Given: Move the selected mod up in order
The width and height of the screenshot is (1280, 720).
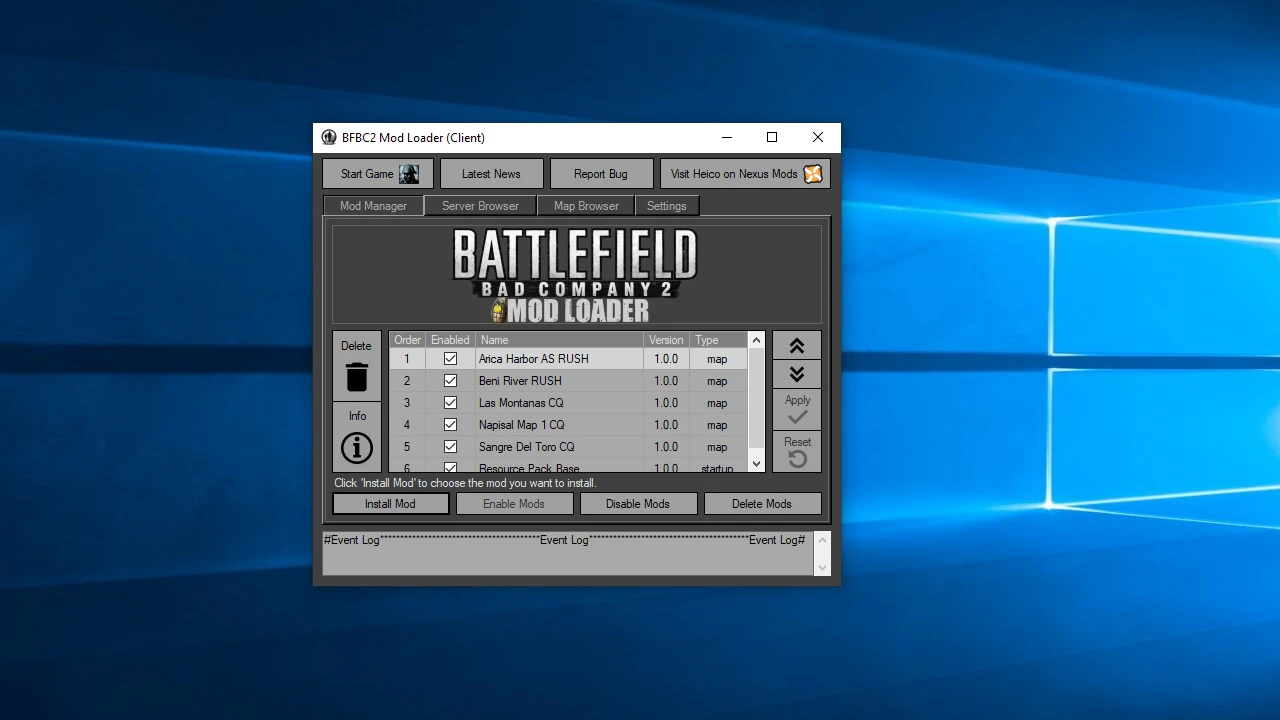Looking at the screenshot, I should (x=797, y=346).
